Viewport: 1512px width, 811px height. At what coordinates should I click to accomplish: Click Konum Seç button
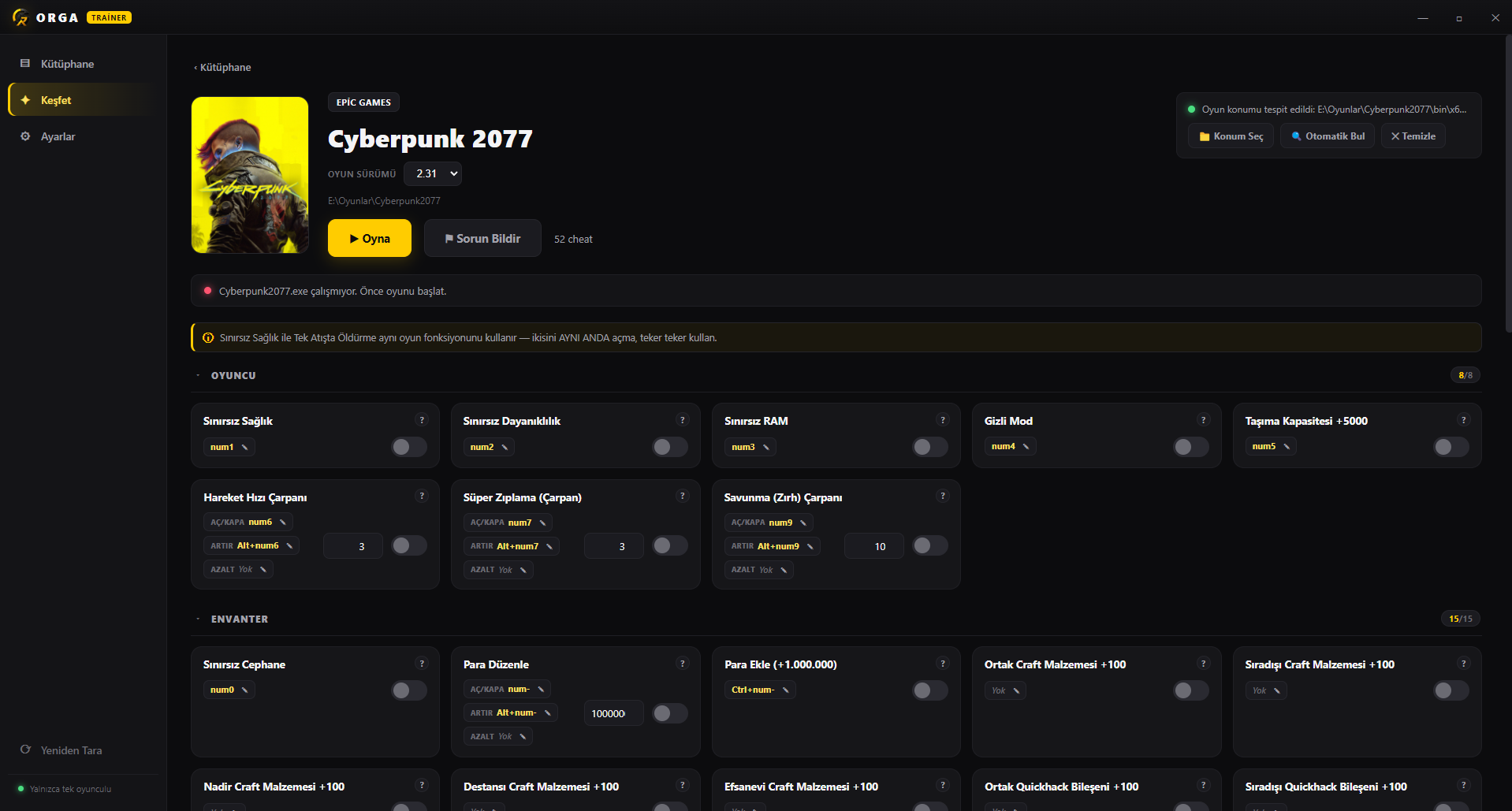click(1231, 136)
